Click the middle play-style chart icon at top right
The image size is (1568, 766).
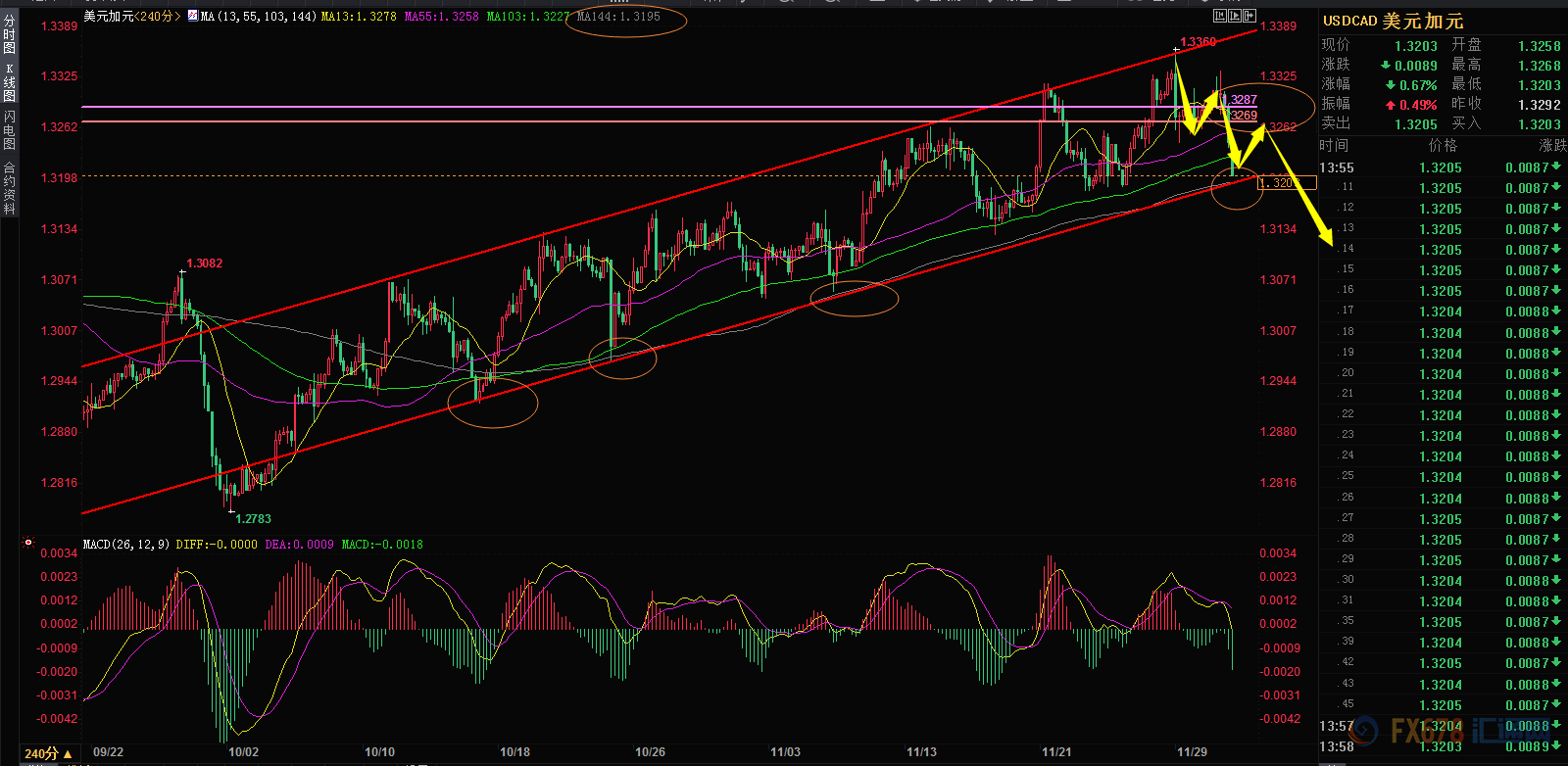click(x=1235, y=16)
